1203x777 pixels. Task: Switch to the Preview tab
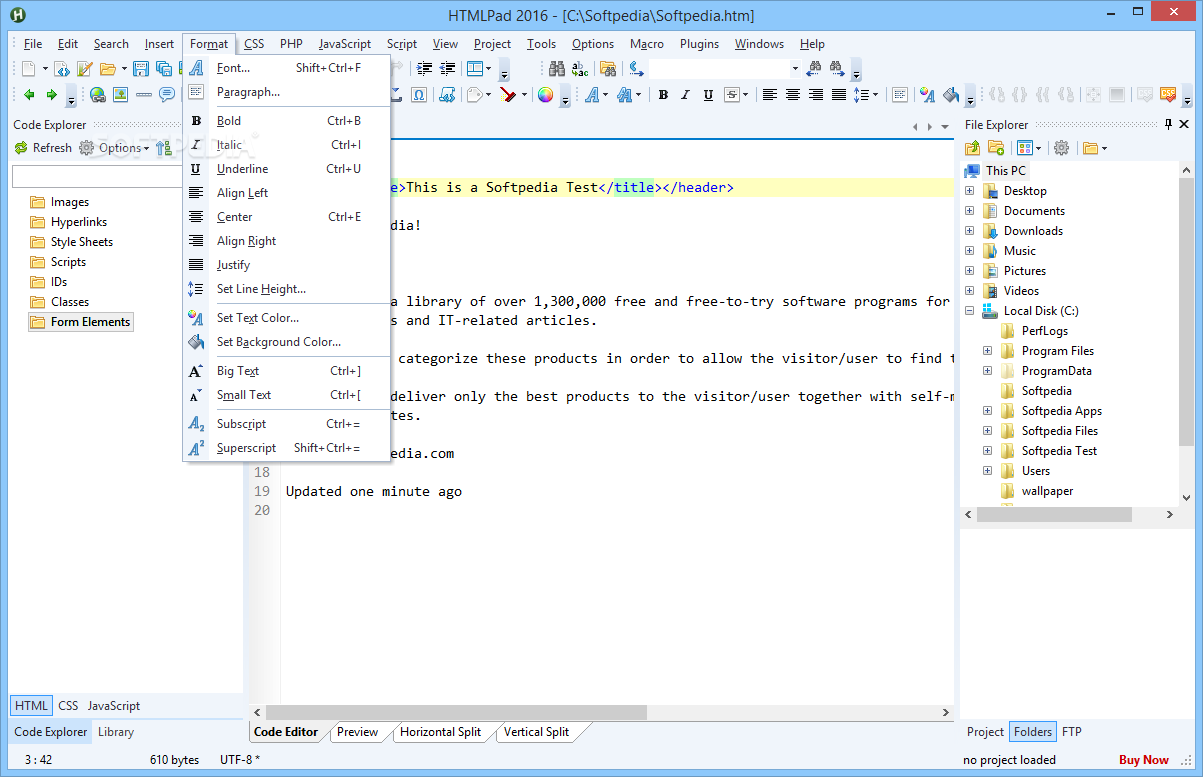click(x=358, y=732)
